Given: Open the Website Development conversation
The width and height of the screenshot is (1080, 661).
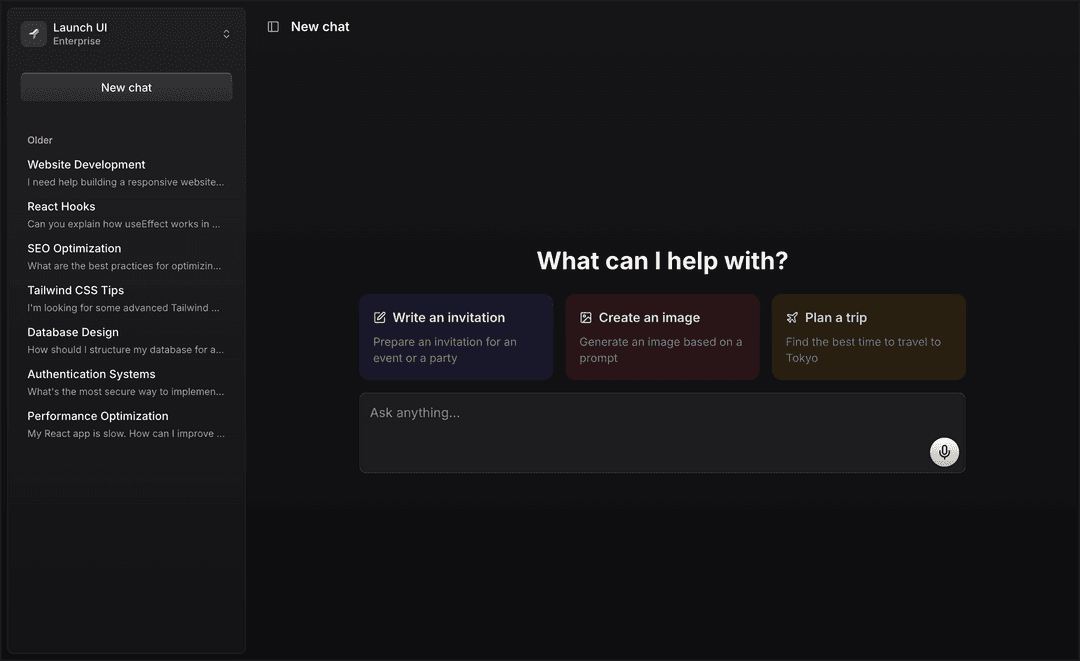Looking at the screenshot, I should coord(126,171).
